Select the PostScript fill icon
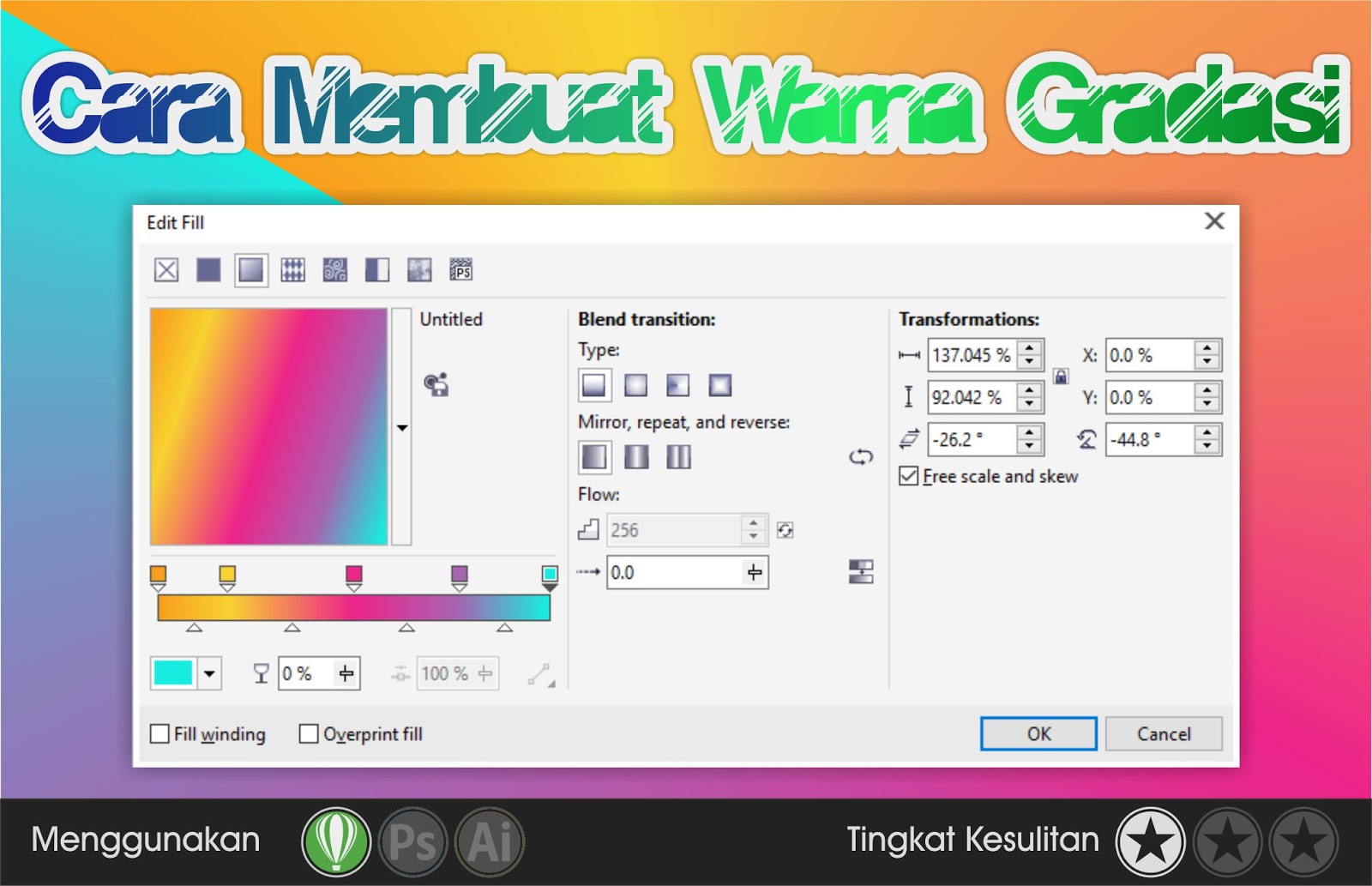 pyautogui.click(x=461, y=270)
